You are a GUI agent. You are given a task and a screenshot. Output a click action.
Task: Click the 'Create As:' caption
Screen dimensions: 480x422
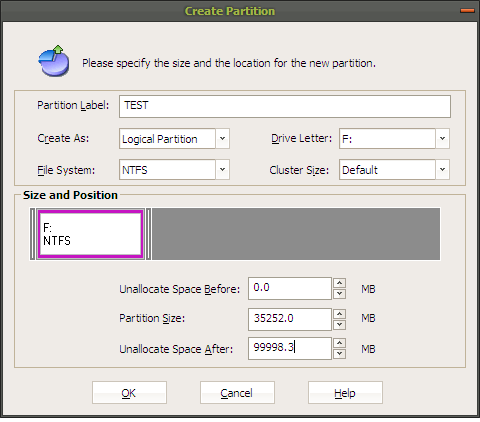[x=63, y=138]
